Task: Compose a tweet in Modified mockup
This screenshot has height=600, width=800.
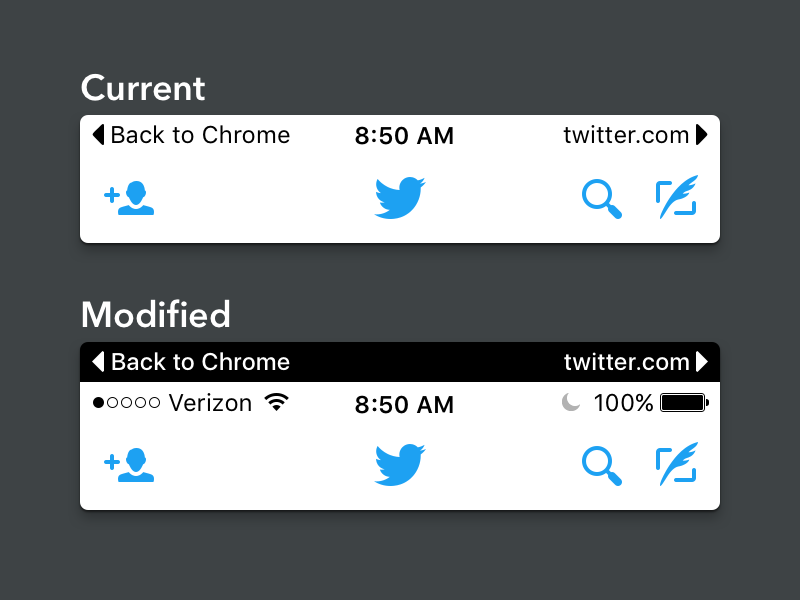Action: (677, 464)
